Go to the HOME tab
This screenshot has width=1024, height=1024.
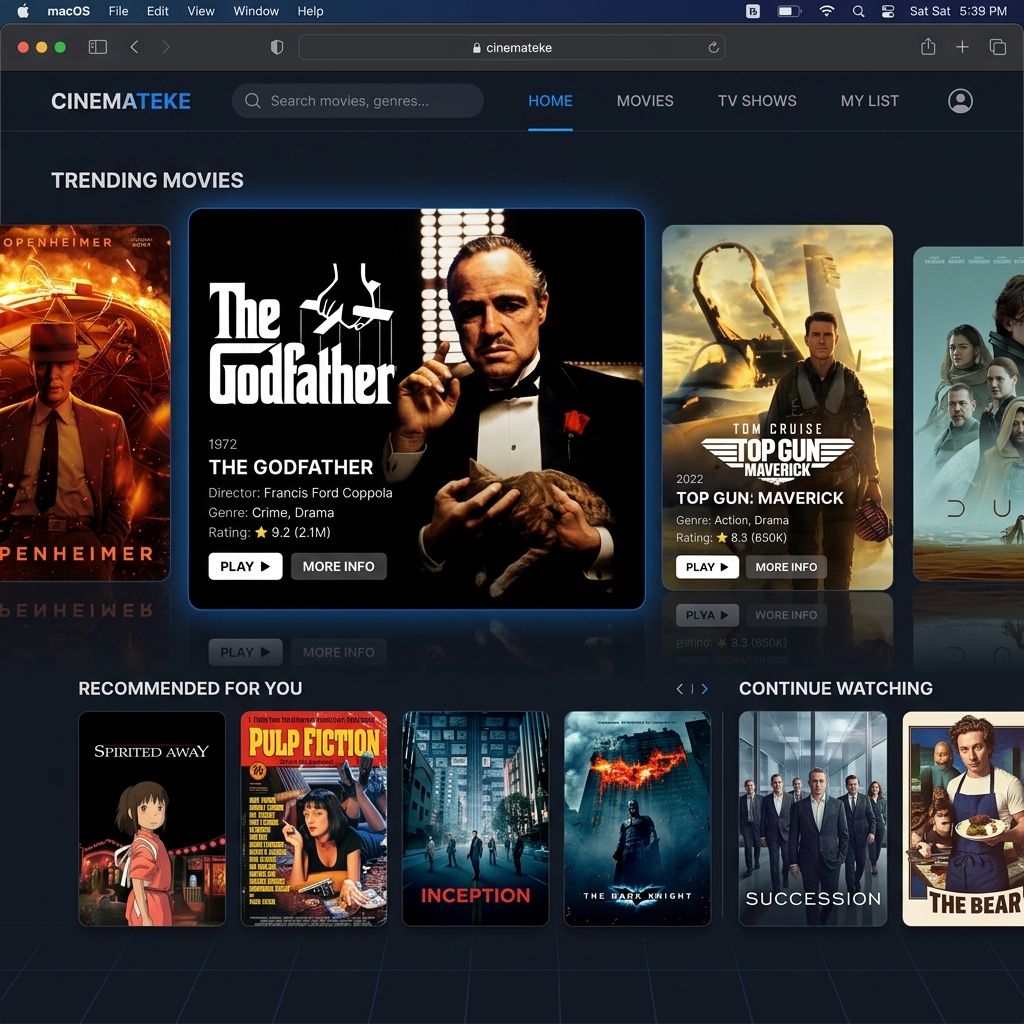pyautogui.click(x=551, y=101)
